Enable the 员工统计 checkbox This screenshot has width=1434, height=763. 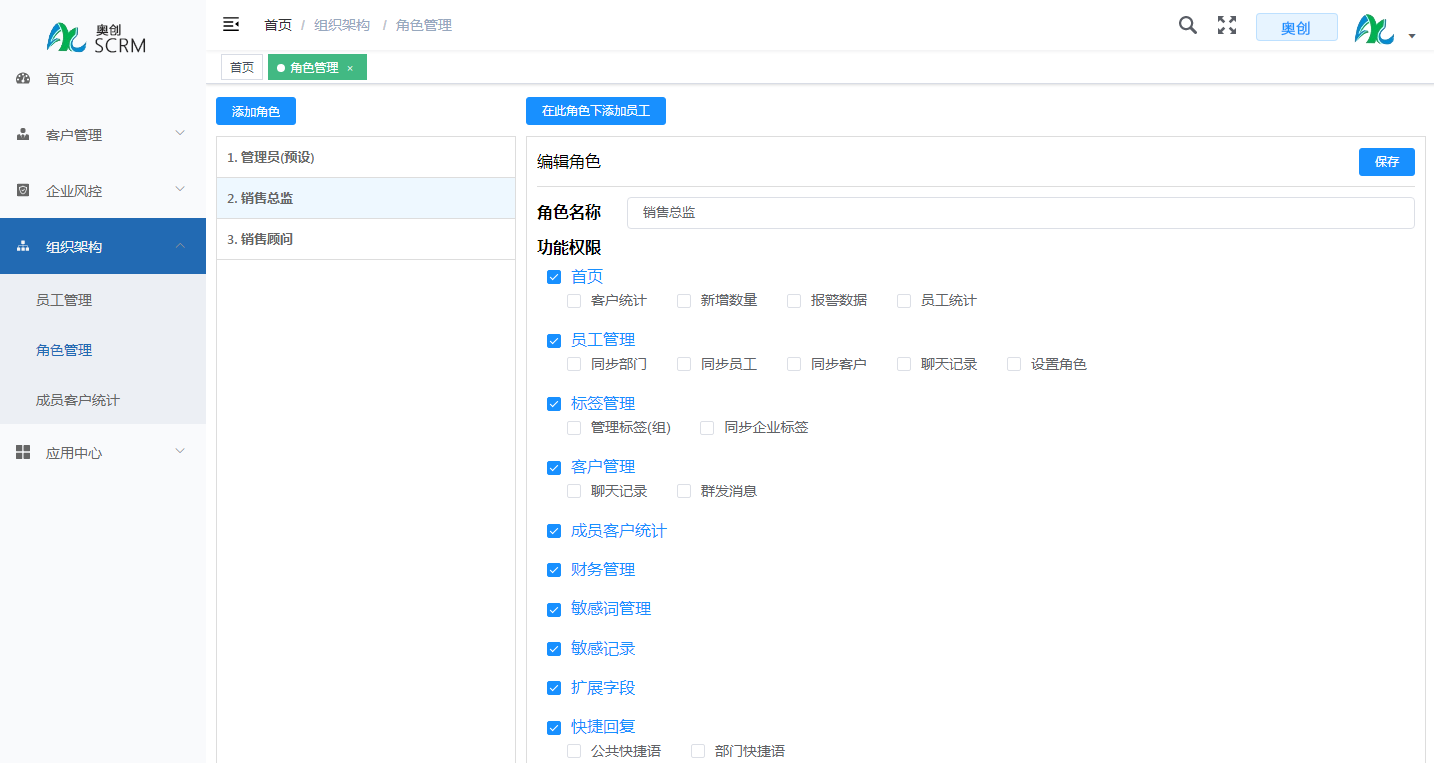pos(904,300)
